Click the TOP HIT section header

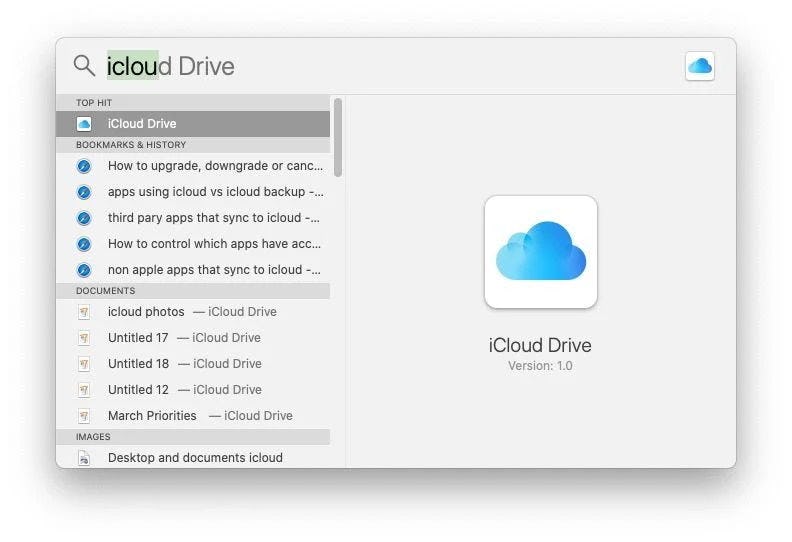coord(192,103)
